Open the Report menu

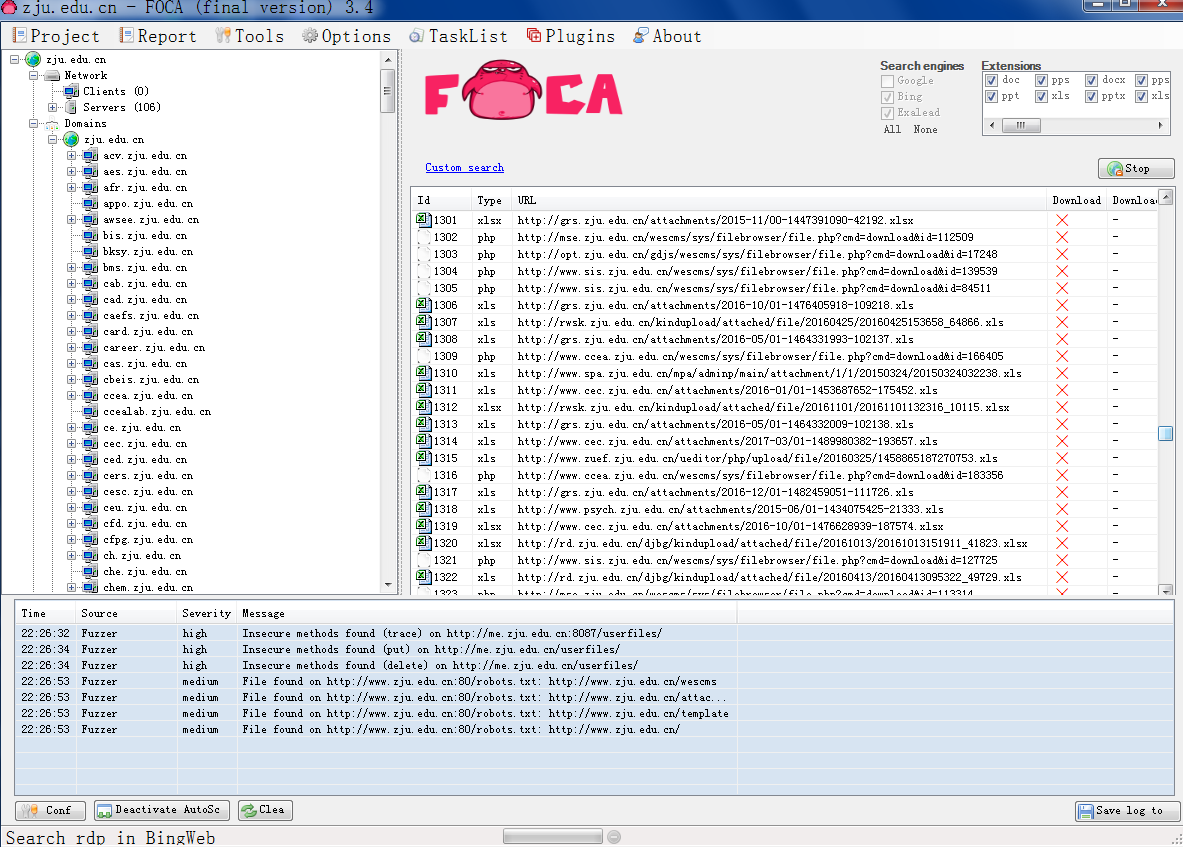158,36
